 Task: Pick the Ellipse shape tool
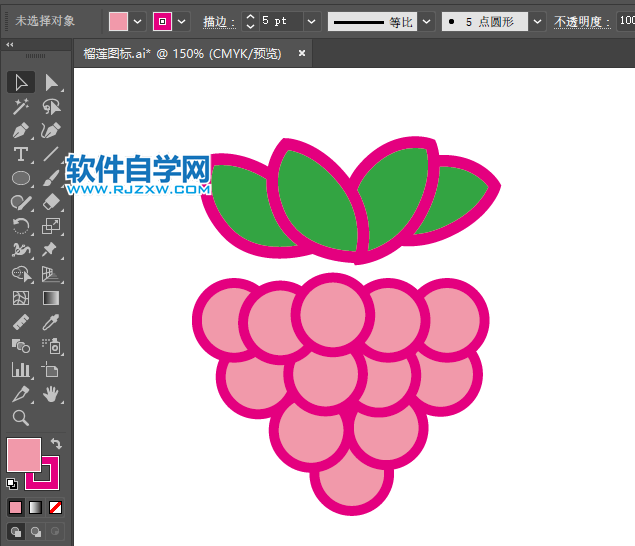tap(21, 179)
